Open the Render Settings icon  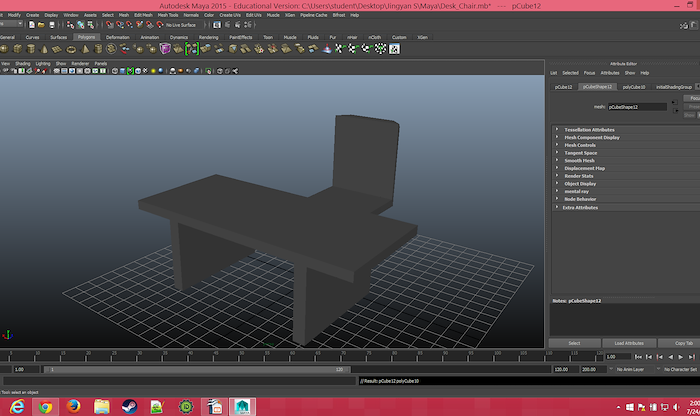tap(248, 25)
